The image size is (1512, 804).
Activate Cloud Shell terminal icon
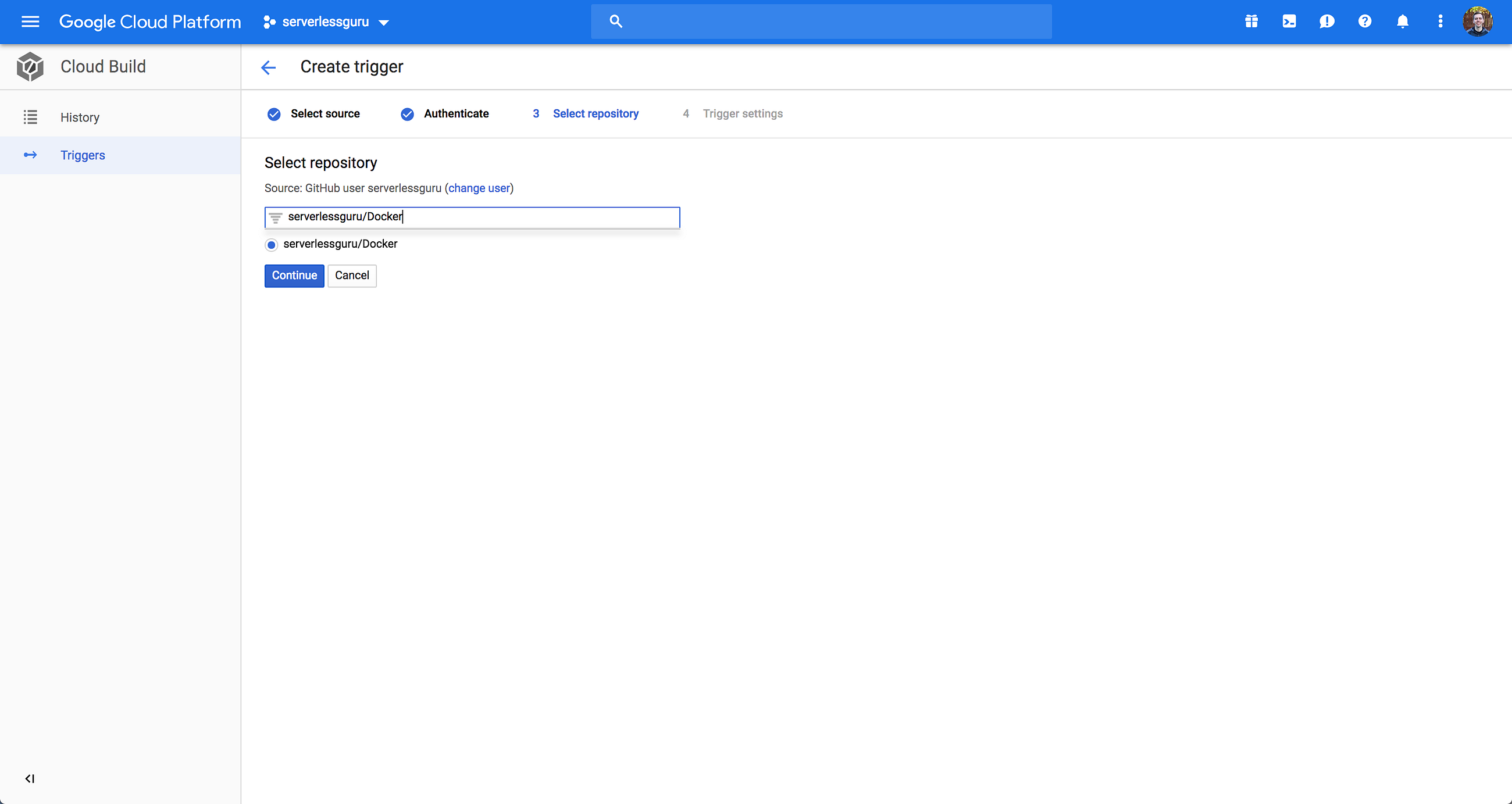tap(1289, 22)
